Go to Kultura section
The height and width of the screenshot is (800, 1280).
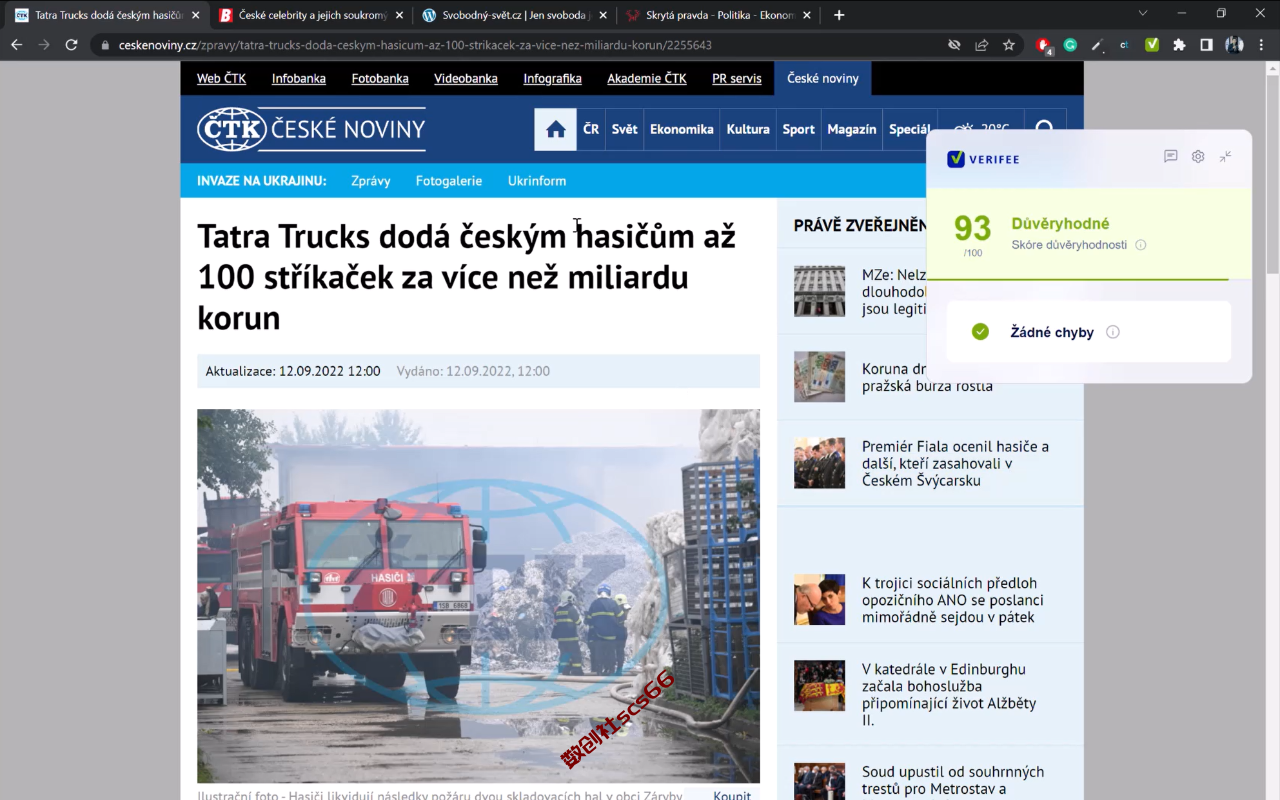coord(748,129)
